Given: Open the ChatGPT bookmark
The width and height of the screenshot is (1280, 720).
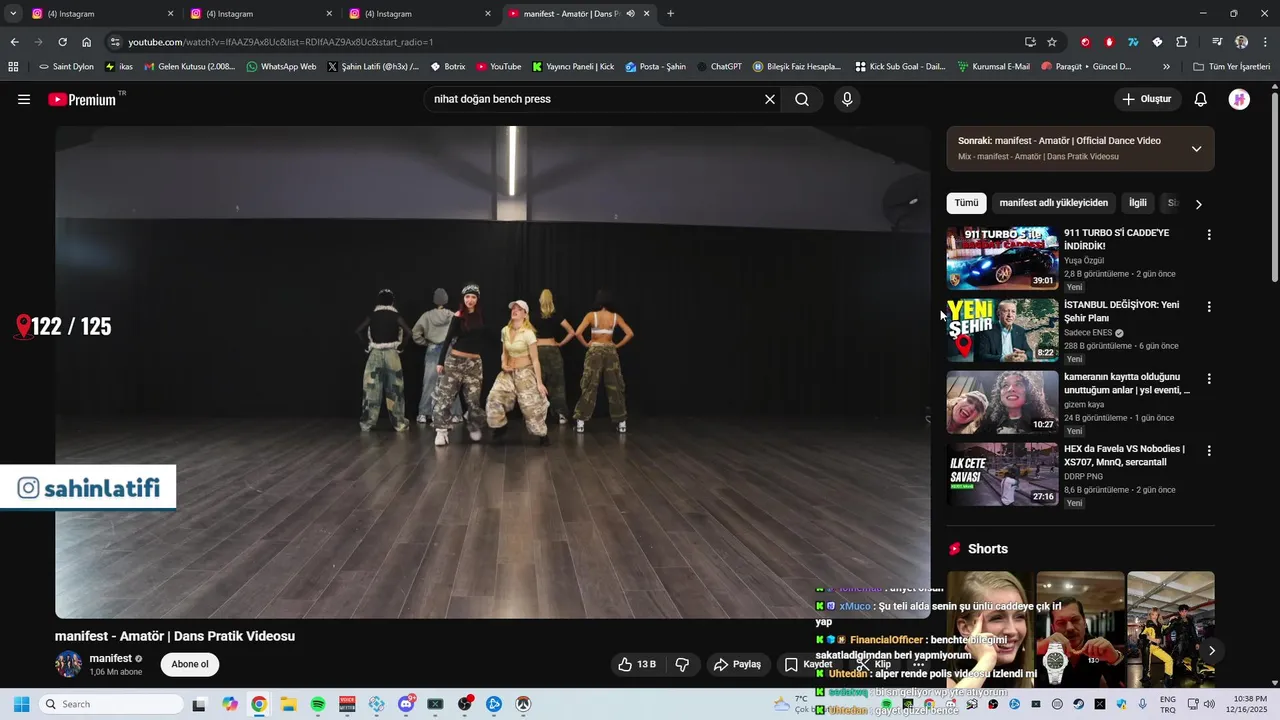Looking at the screenshot, I should [x=719, y=67].
